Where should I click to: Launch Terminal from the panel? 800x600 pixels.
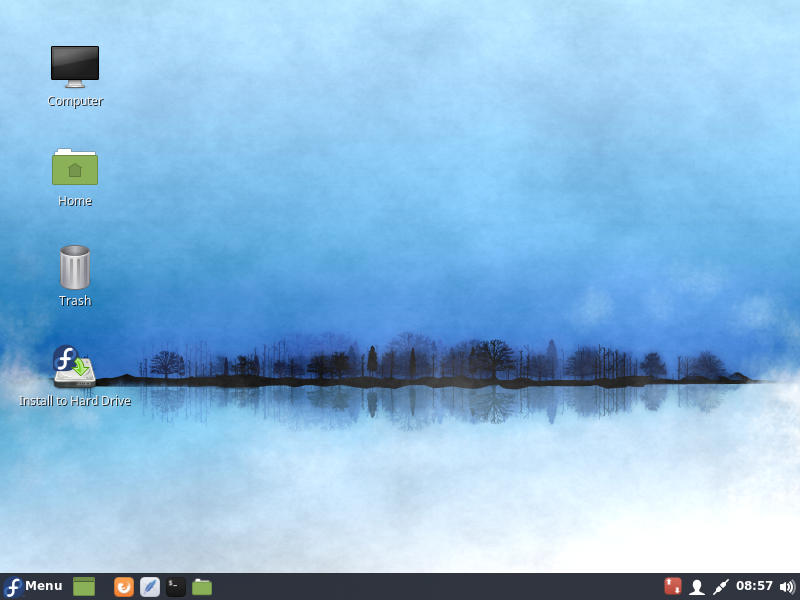176,587
